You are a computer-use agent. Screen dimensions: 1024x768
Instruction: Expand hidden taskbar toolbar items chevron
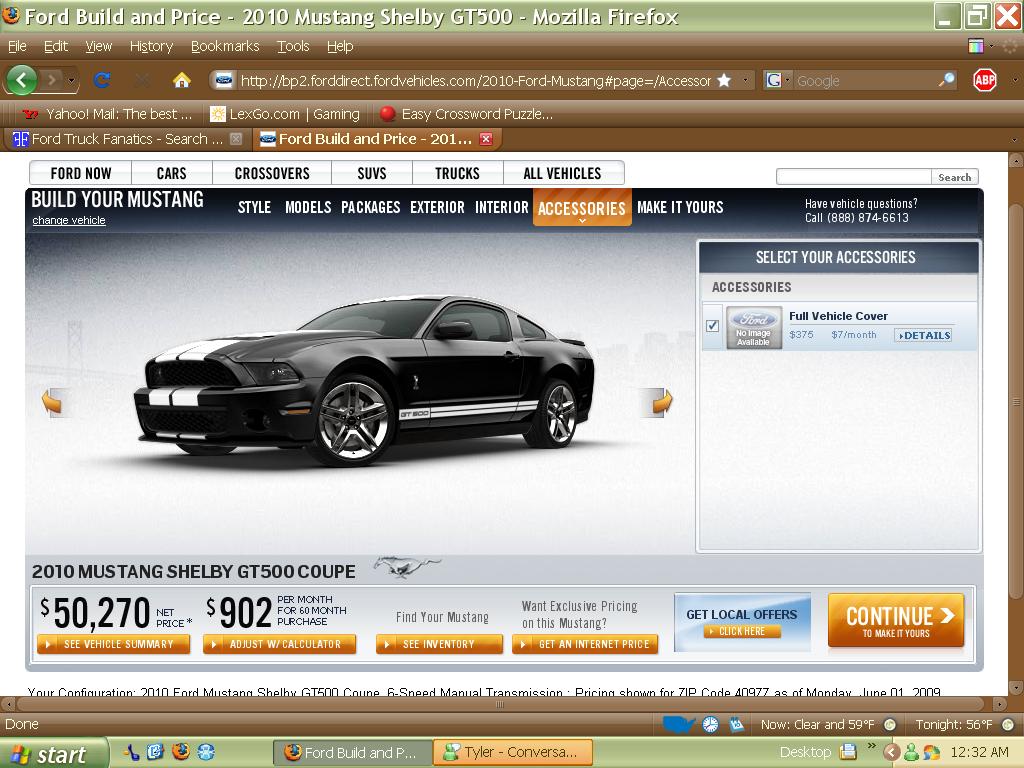coord(872,746)
